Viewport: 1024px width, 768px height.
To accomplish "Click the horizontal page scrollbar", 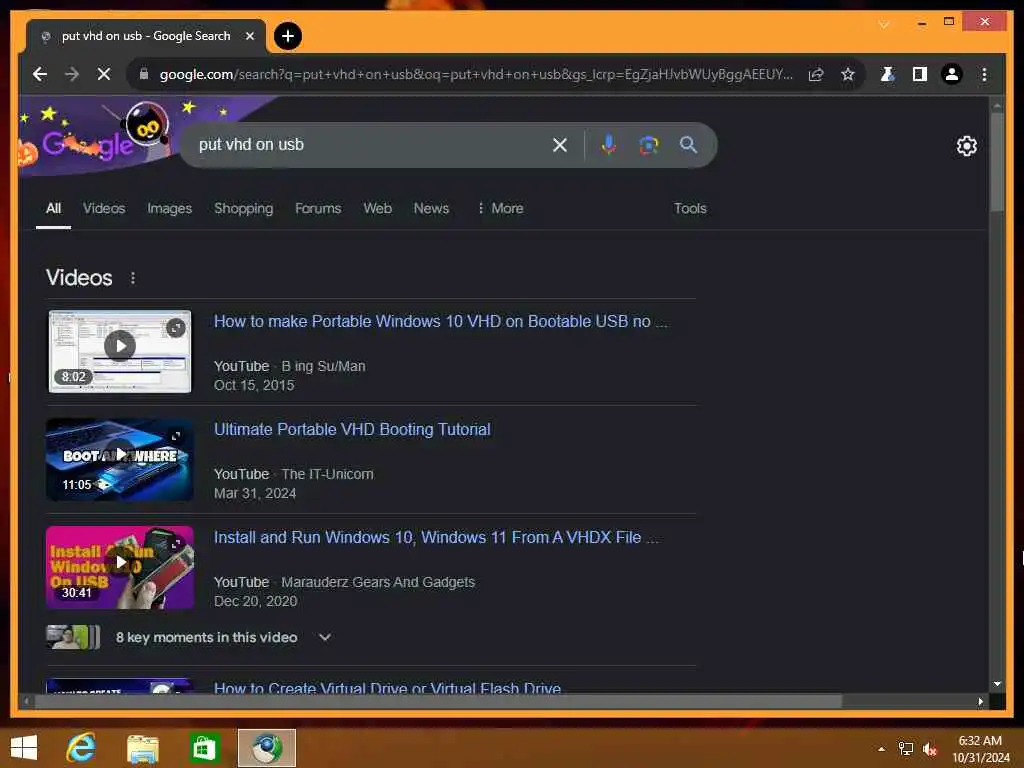I will pos(438,701).
